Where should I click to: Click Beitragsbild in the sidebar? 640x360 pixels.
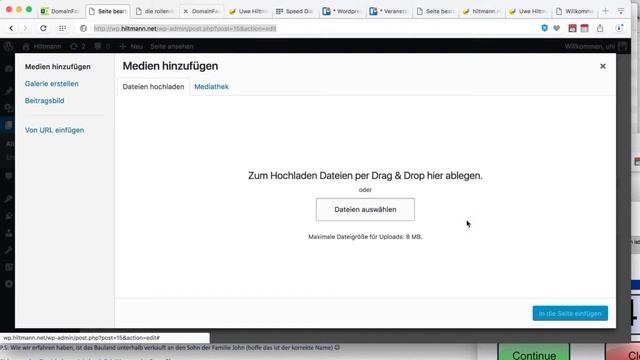[44, 100]
